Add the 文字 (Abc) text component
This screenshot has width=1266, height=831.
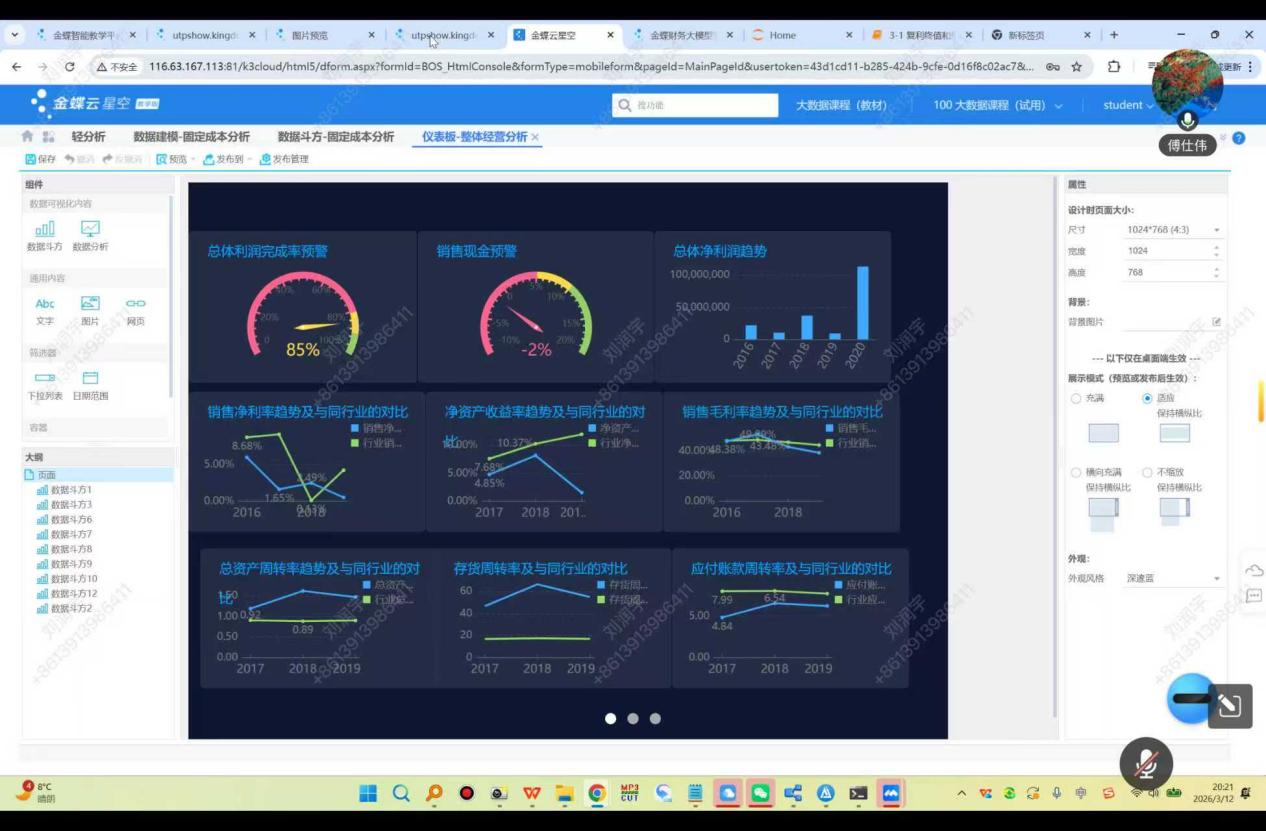pos(45,304)
